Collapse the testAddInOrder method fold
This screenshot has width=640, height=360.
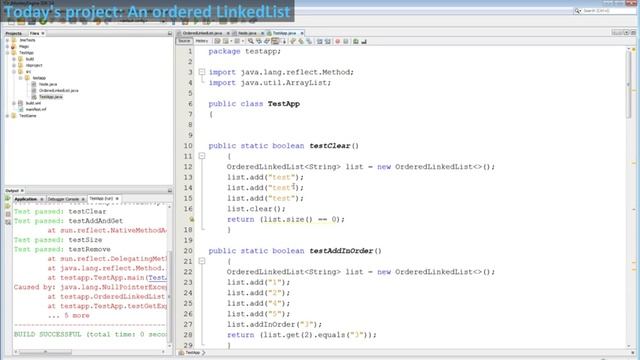click(x=202, y=261)
